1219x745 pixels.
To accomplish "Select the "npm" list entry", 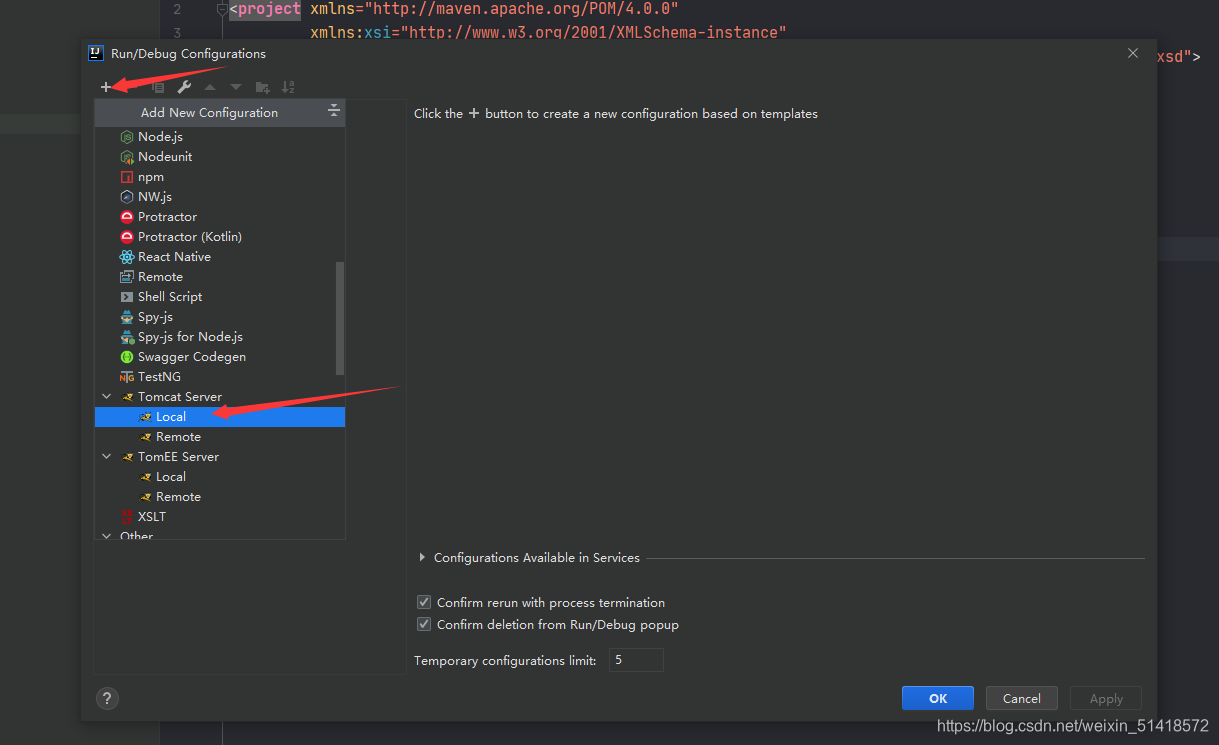I will [x=220, y=177].
